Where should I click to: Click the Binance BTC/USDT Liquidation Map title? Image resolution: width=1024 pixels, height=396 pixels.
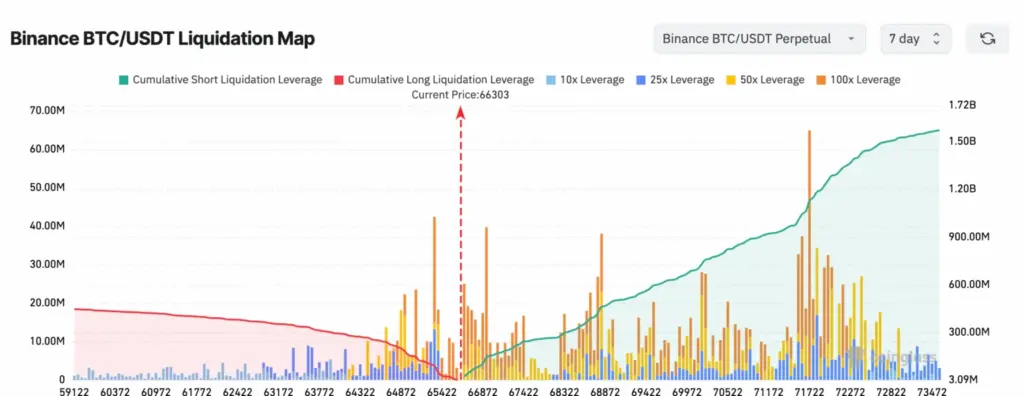[163, 39]
